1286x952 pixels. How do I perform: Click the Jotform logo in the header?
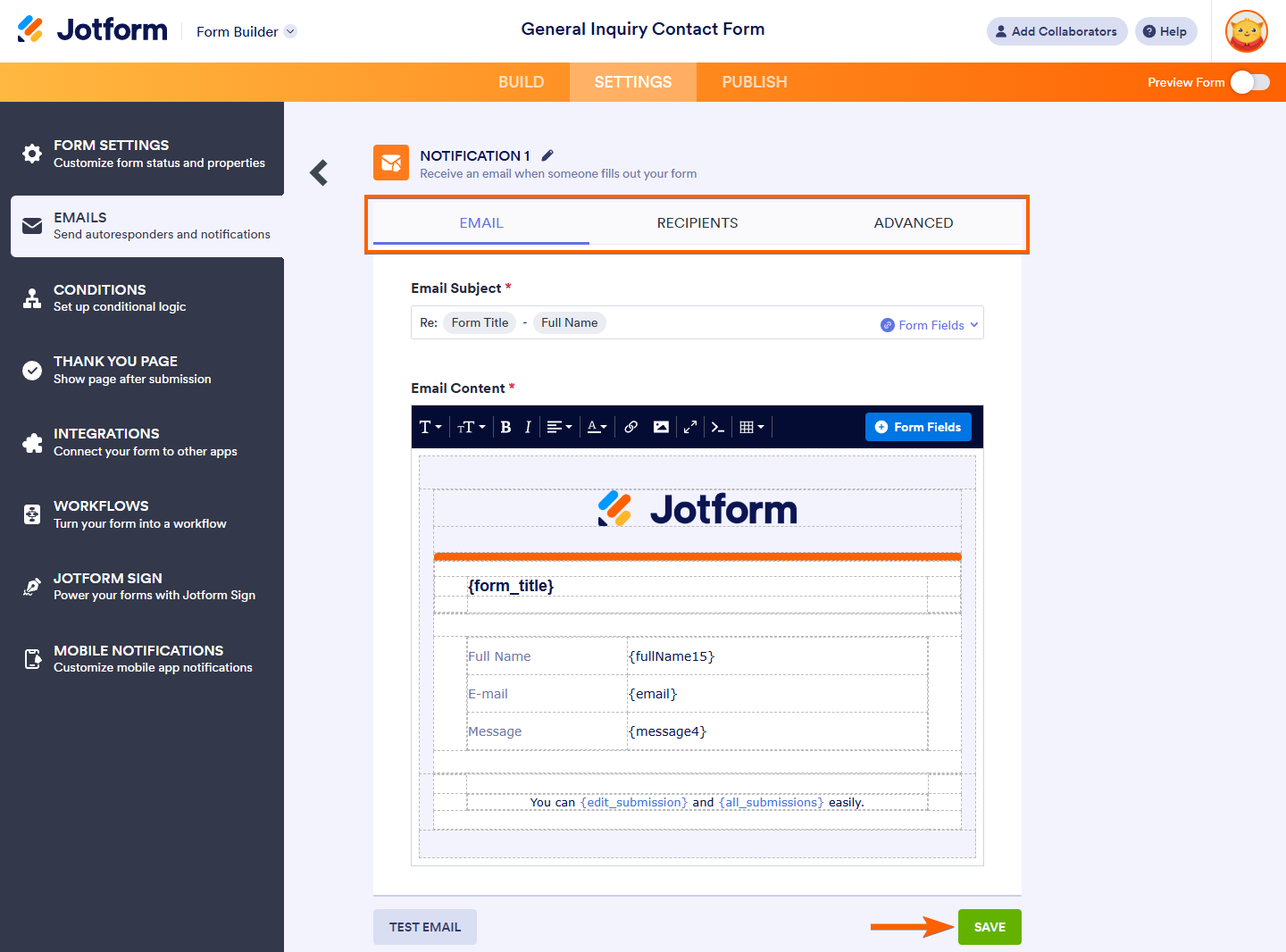(x=92, y=29)
